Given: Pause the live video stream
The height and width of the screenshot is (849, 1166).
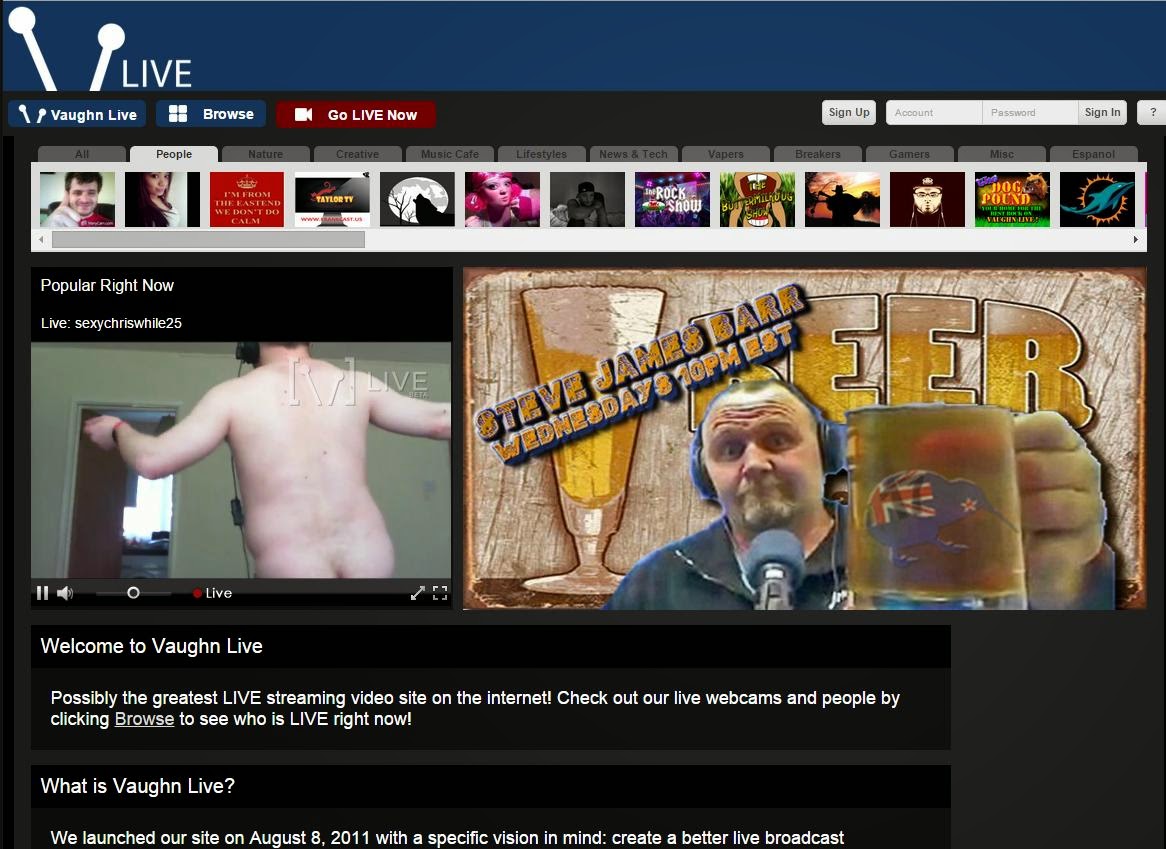Looking at the screenshot, I should [42, 593].
